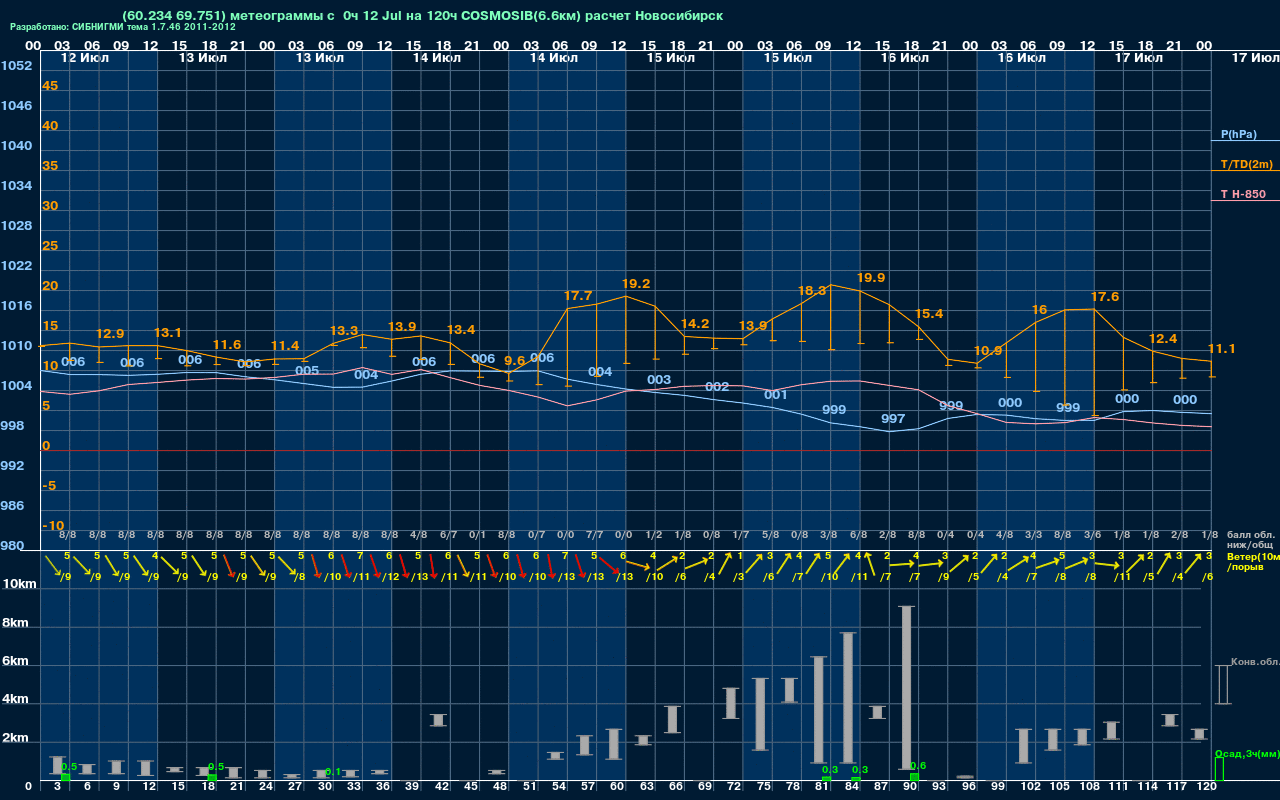This screenshot has width=1280, height=800.
Task: Select the P(hPa) legend label
Action: (1239, 134)
